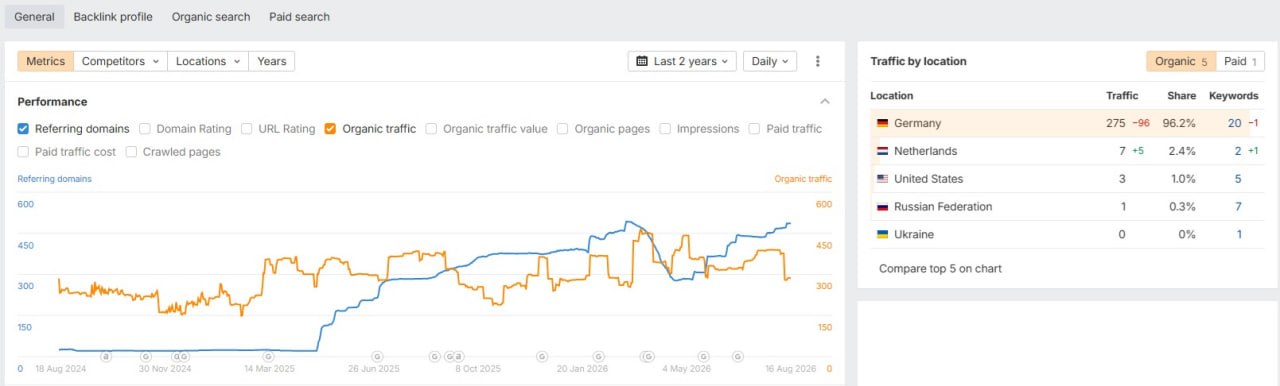The height and width of the screenshot is (386, 1280).
Task: Select the Organic tab in Traffic by location
Action: point(1181,61)
